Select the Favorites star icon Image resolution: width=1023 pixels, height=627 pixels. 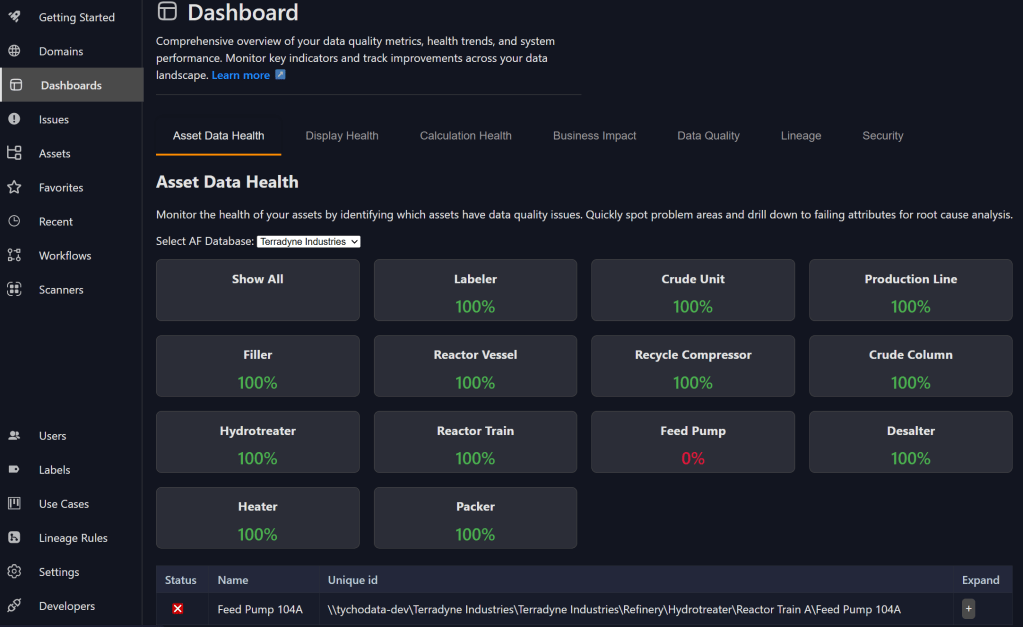coord(14,187)
